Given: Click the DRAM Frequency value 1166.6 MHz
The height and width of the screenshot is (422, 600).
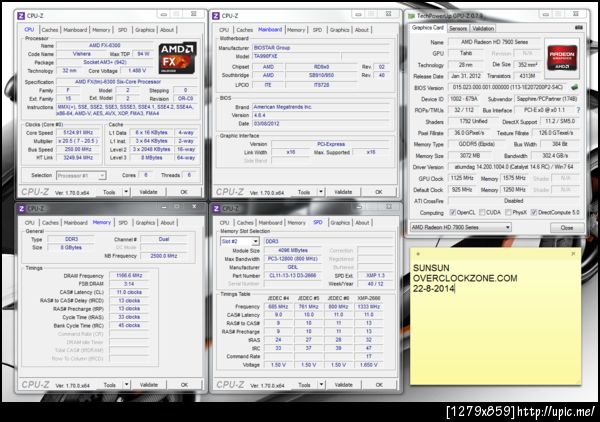Looking at the screenshot, I should [129, 275].
